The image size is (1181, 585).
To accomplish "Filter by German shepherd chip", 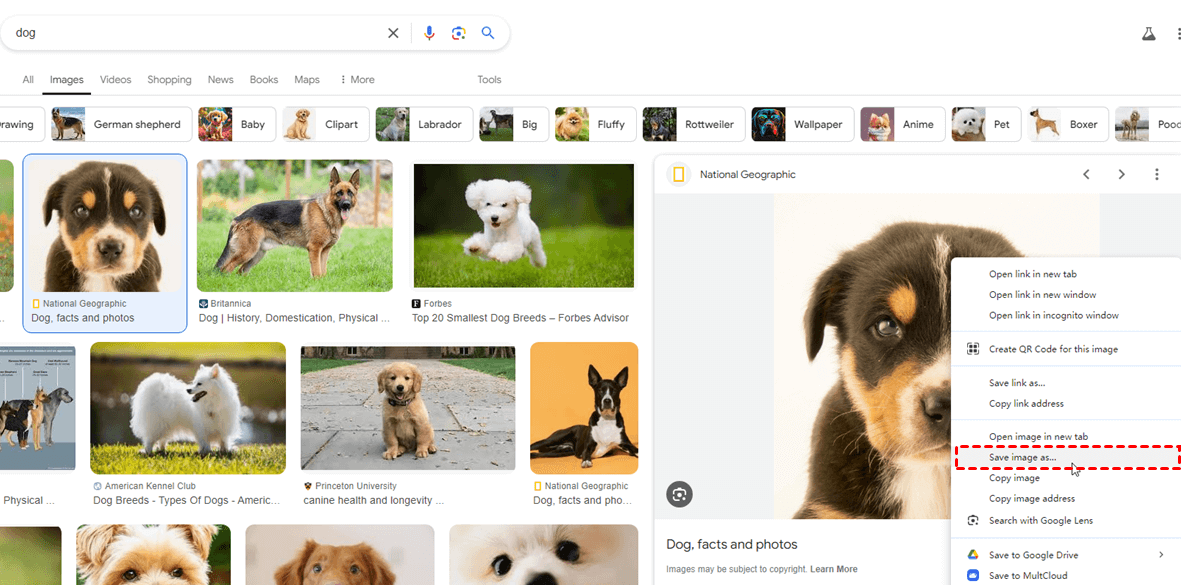I will coord(121,124).
